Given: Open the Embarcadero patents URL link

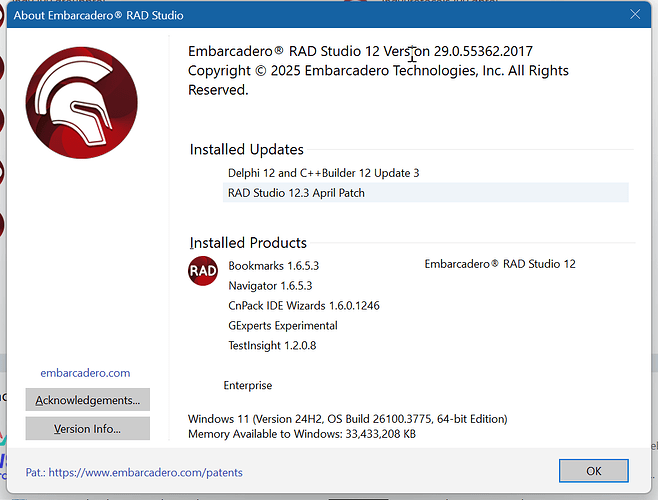Looking at the screenshot, I should 134,472.
